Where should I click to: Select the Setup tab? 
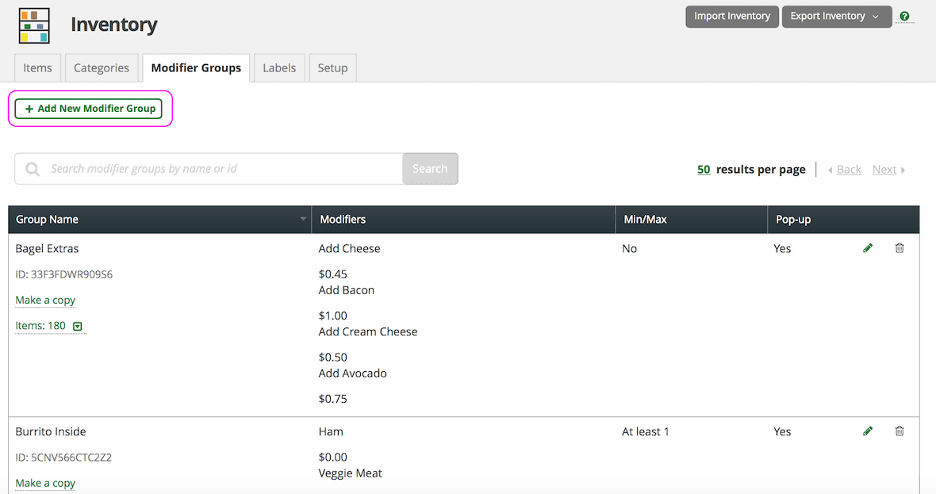pos(332,68)
